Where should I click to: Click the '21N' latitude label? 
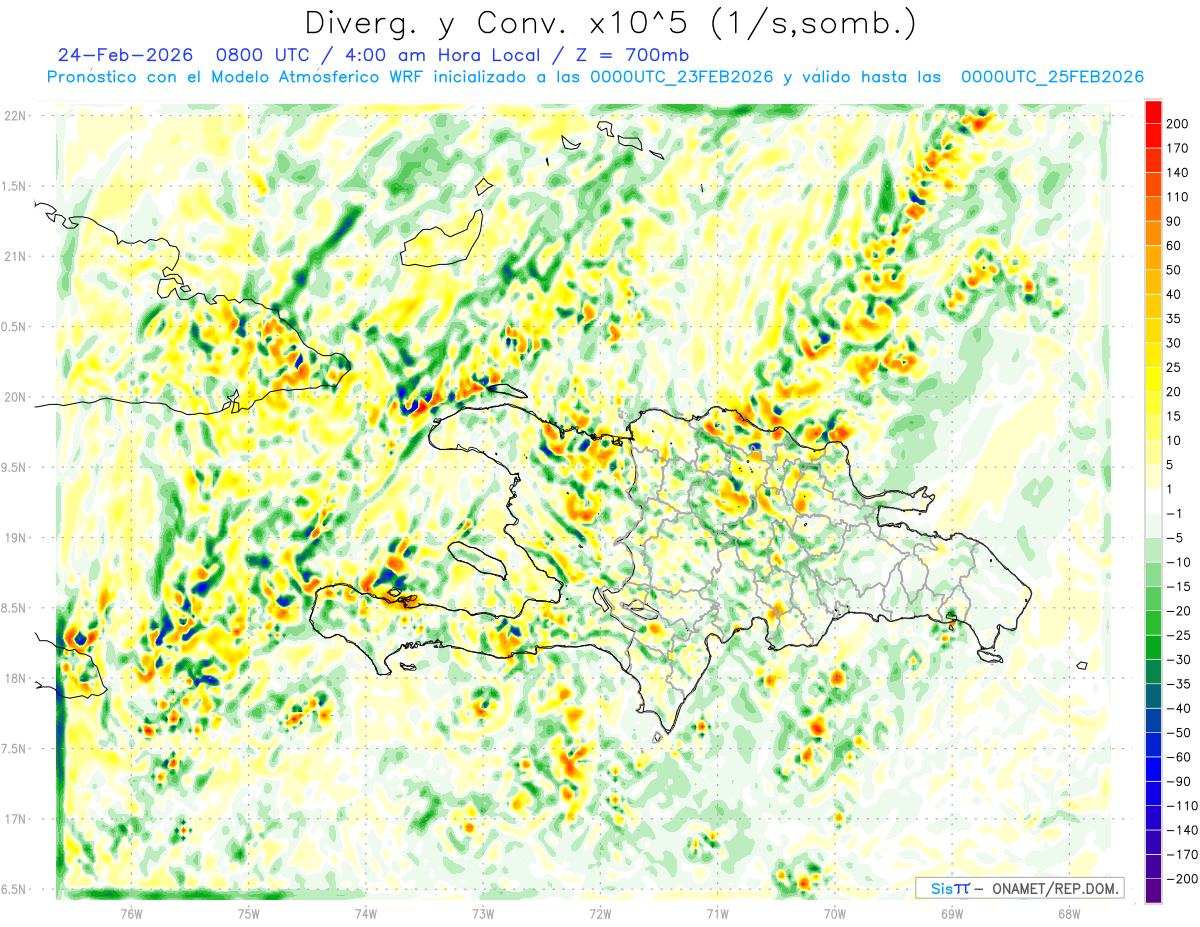[14, 256]
